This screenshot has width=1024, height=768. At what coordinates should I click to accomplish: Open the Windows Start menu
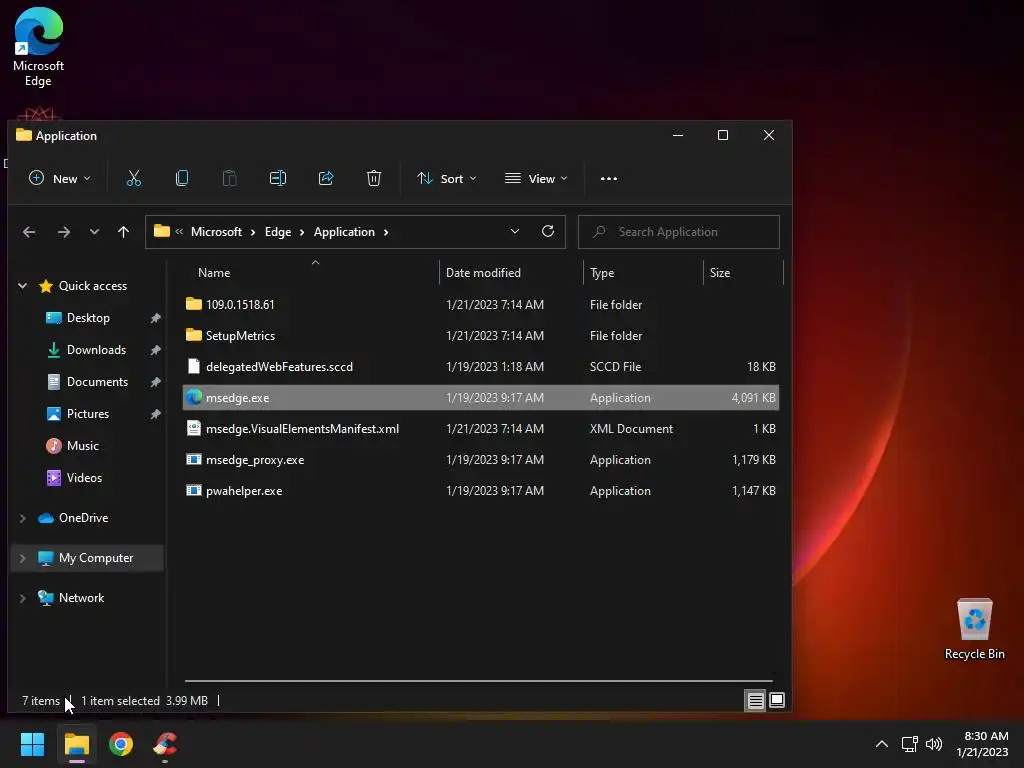[32, 744]
